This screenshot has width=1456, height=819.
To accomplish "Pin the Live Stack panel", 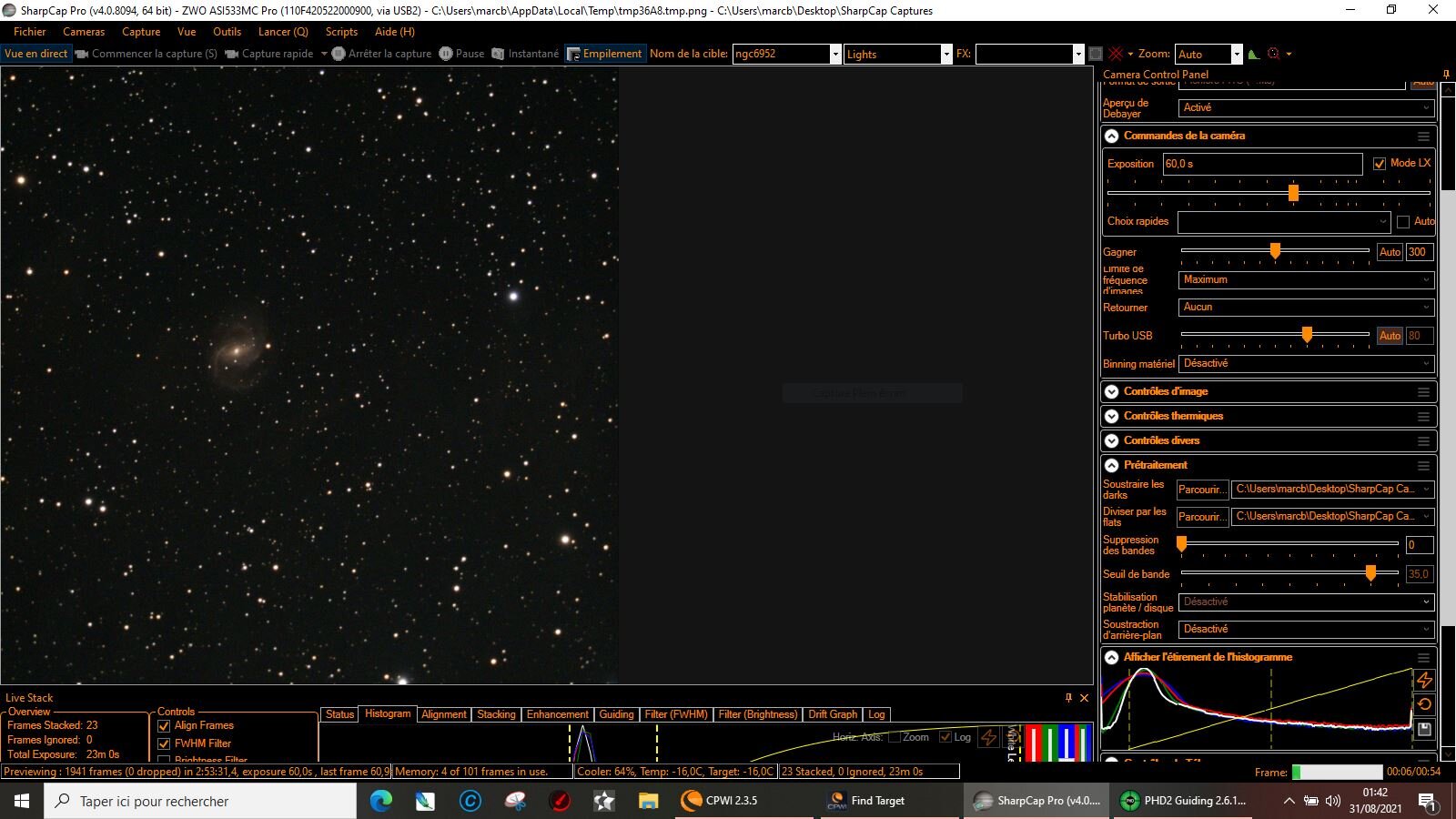I will pyautogui.click(x=1068, y=698).
